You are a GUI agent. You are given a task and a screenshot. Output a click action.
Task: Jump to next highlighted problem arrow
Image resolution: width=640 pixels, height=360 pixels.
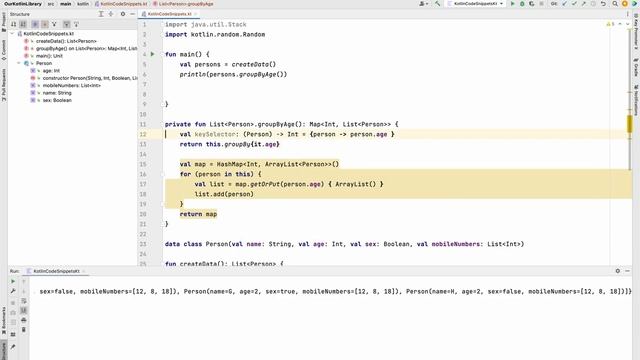628,24
